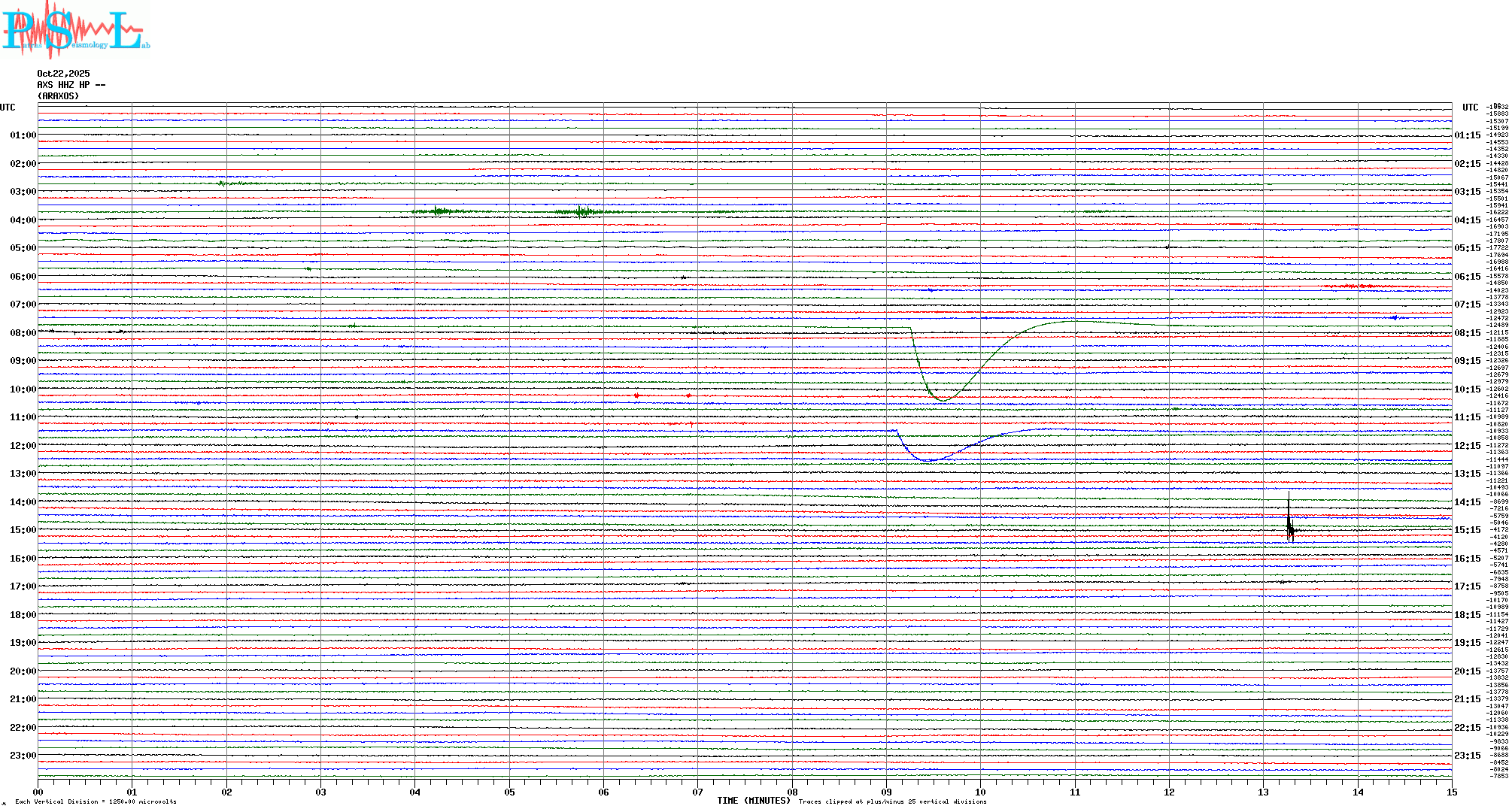Select the 23:00 UTC row label
The height and width of the screenshot is (812, 1512).
(23, 756)
